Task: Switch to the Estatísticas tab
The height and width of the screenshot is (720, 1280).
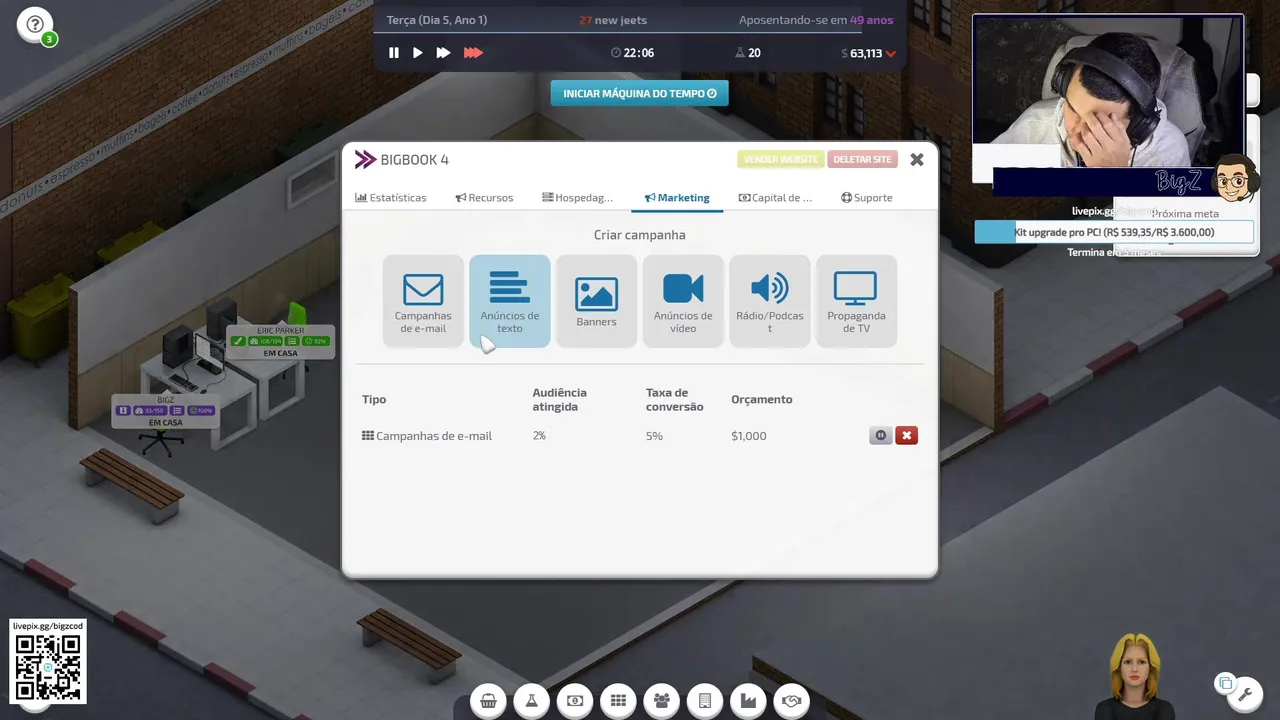Action: (391, 198)
